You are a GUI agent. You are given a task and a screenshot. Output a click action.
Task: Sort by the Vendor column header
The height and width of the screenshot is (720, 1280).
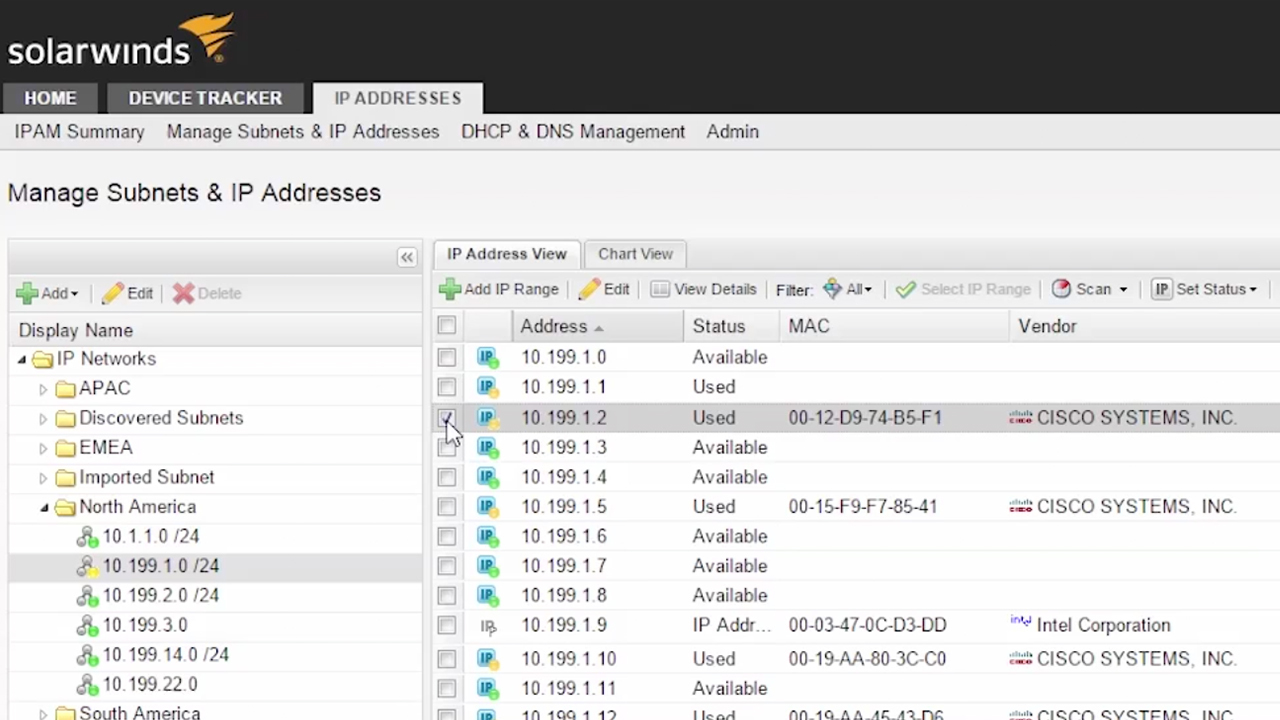point(1145,326)
